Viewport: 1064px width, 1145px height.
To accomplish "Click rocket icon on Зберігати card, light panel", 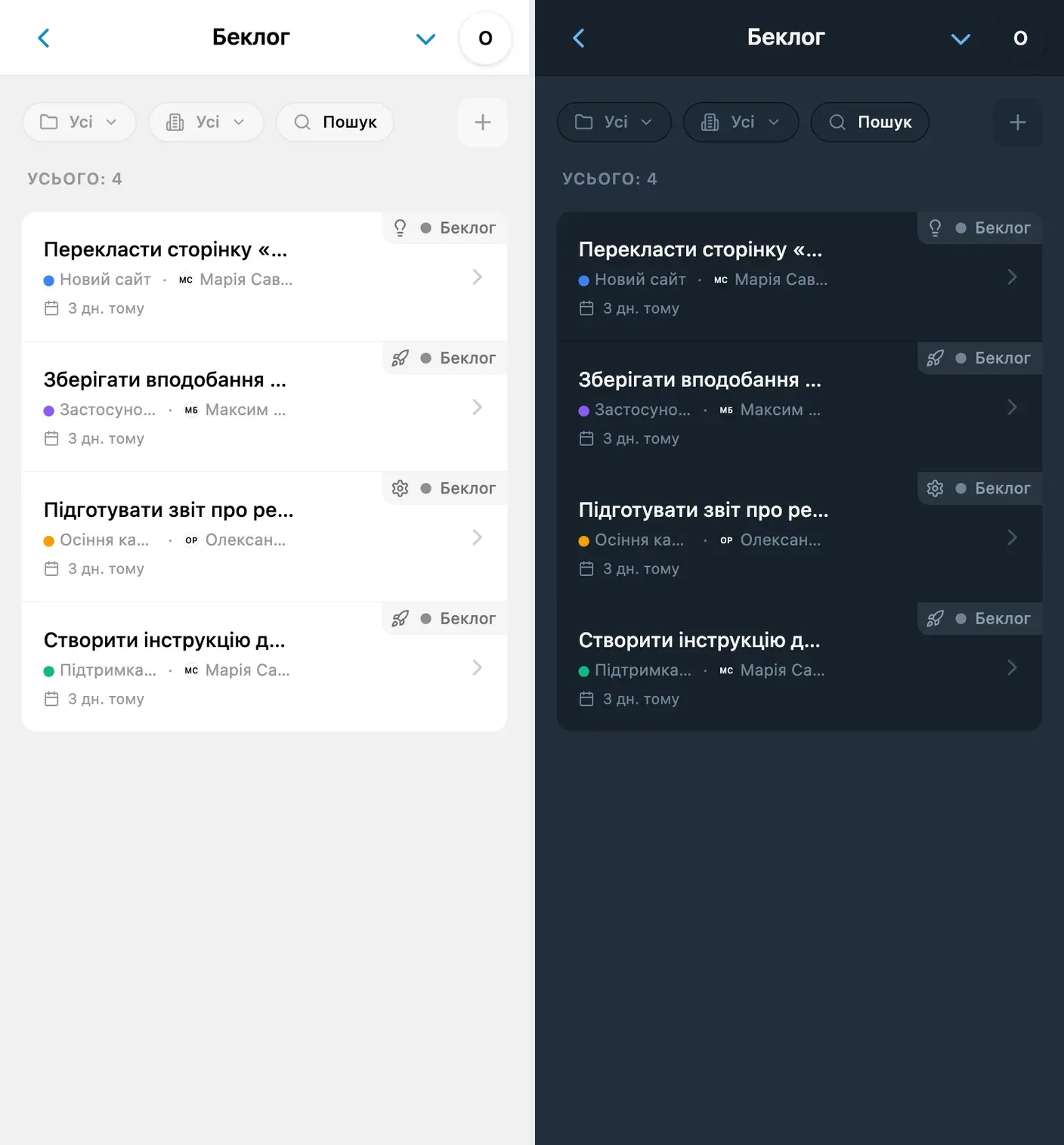I will point(401,358).
